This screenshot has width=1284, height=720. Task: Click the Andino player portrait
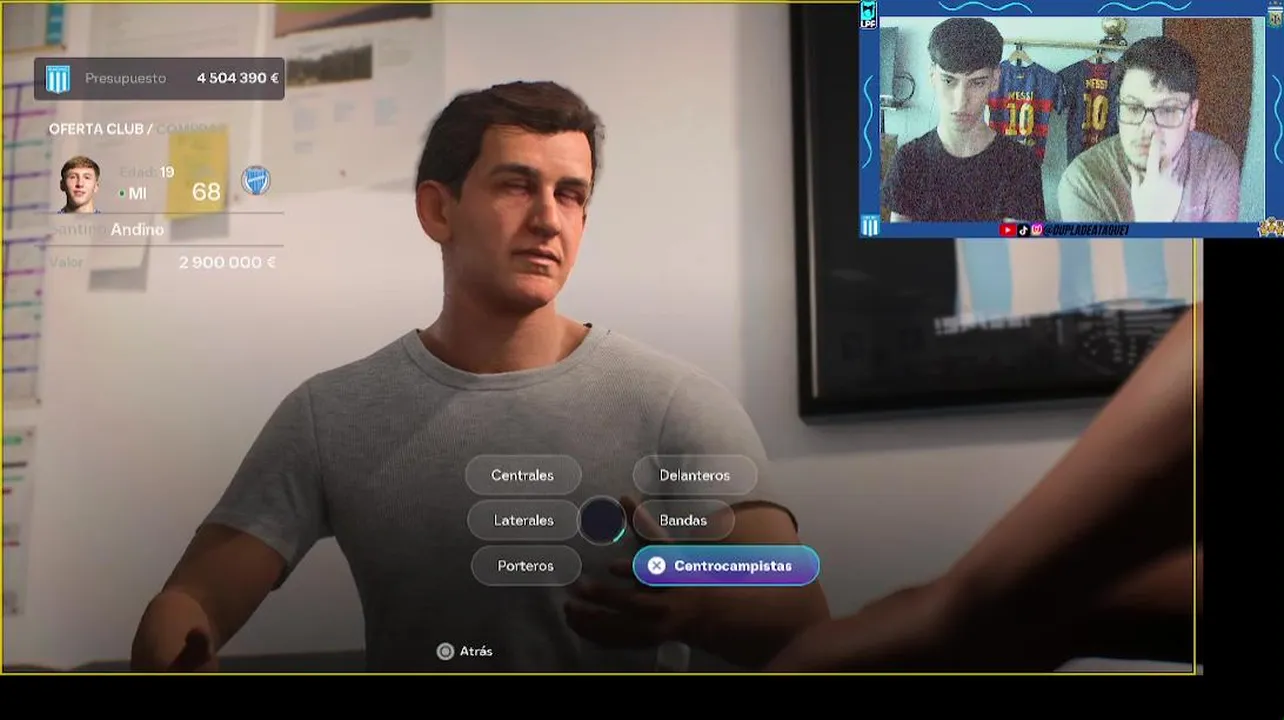(x=80, y=184)
